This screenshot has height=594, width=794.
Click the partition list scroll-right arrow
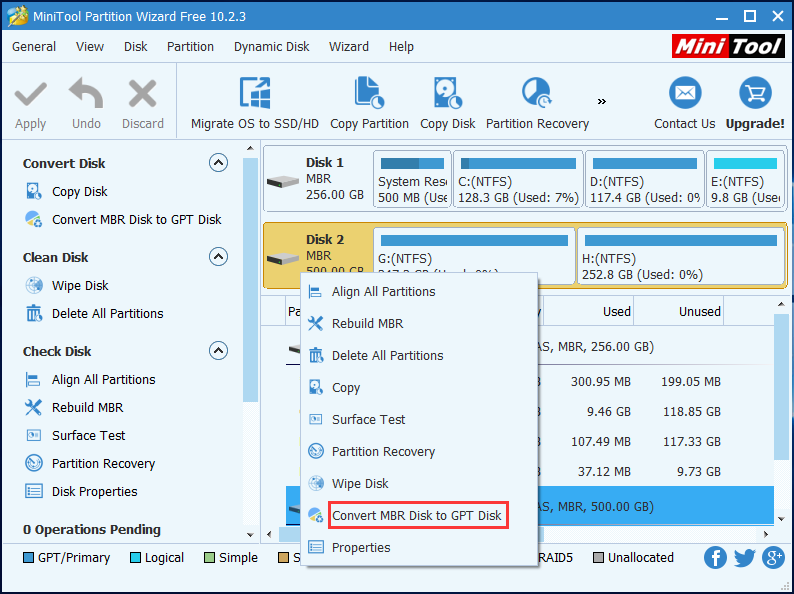(766, 534)
